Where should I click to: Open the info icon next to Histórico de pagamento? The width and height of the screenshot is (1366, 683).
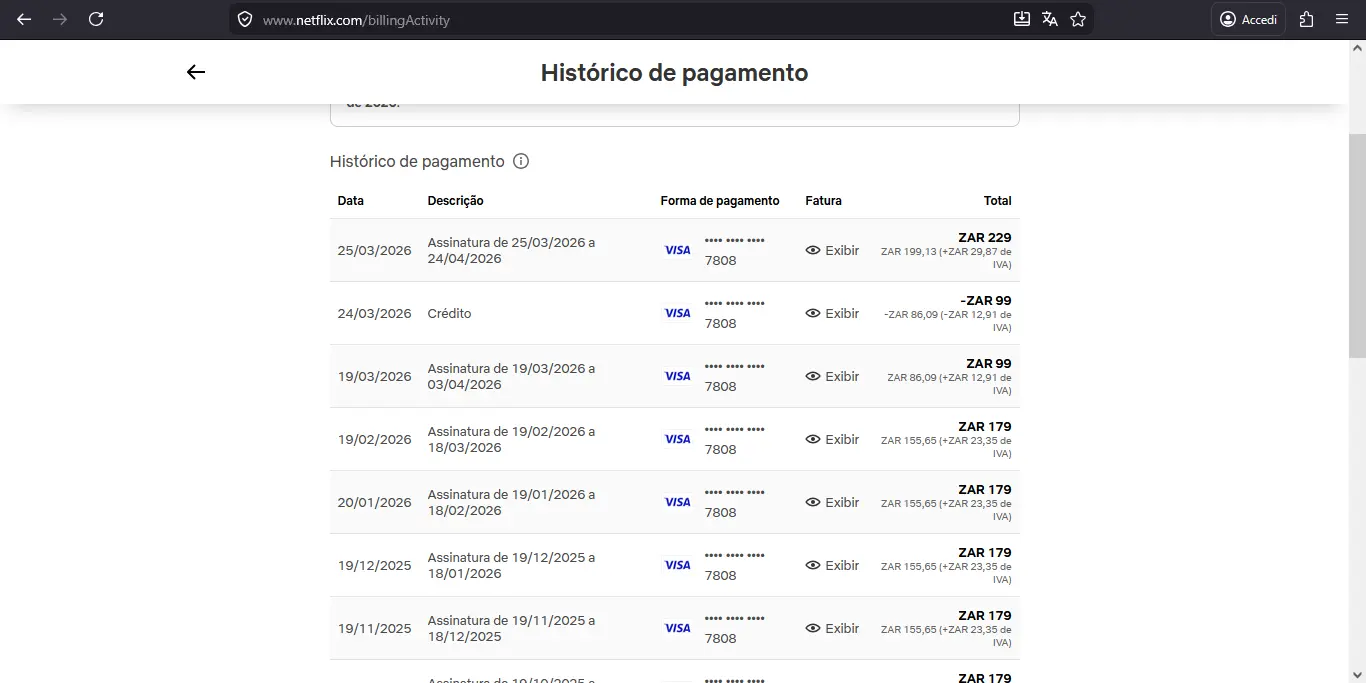521,161
